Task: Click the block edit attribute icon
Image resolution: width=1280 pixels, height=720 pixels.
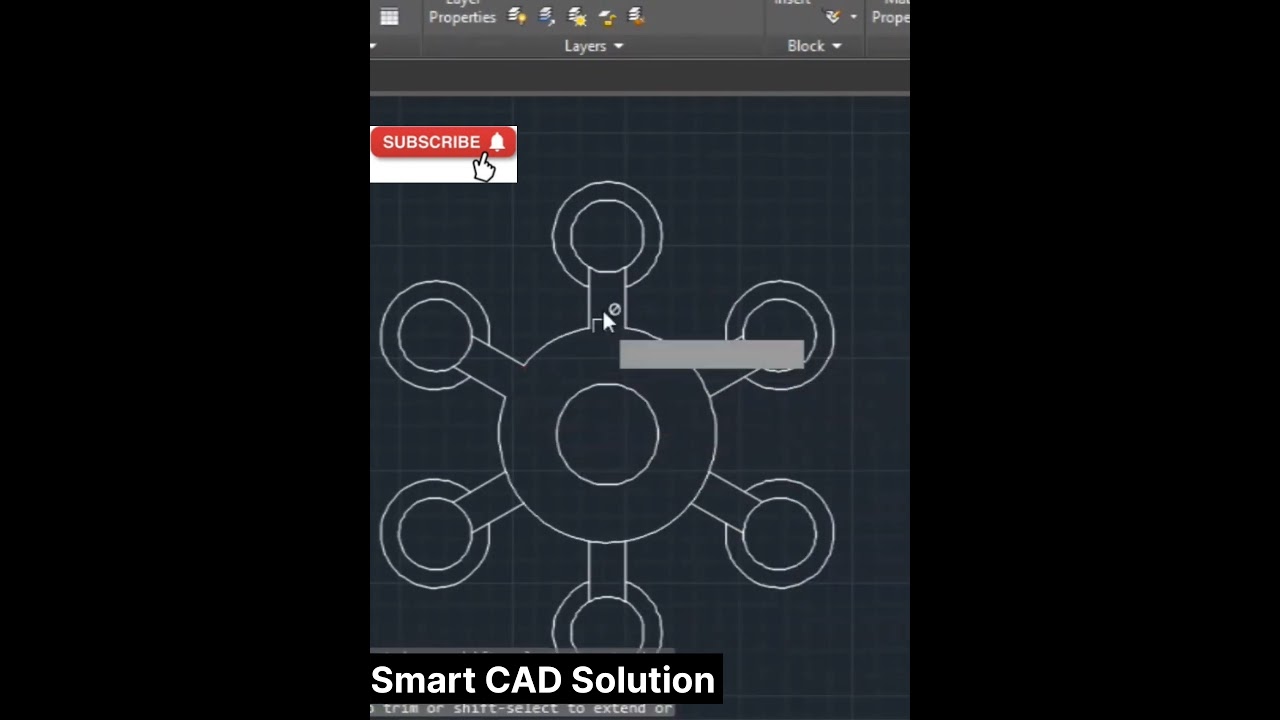Action: (833, 16)
